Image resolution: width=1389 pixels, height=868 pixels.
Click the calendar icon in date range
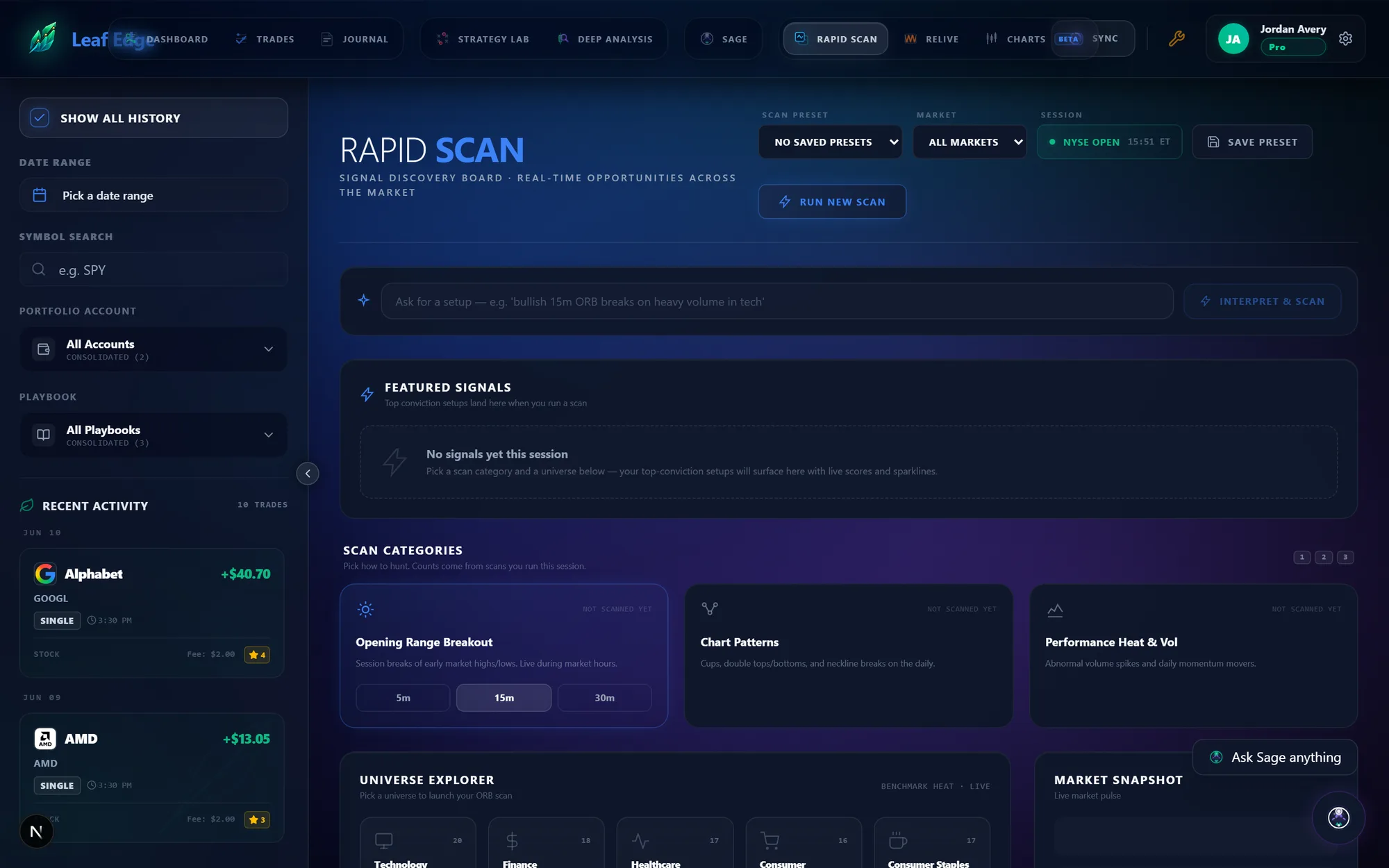point(40,195)
